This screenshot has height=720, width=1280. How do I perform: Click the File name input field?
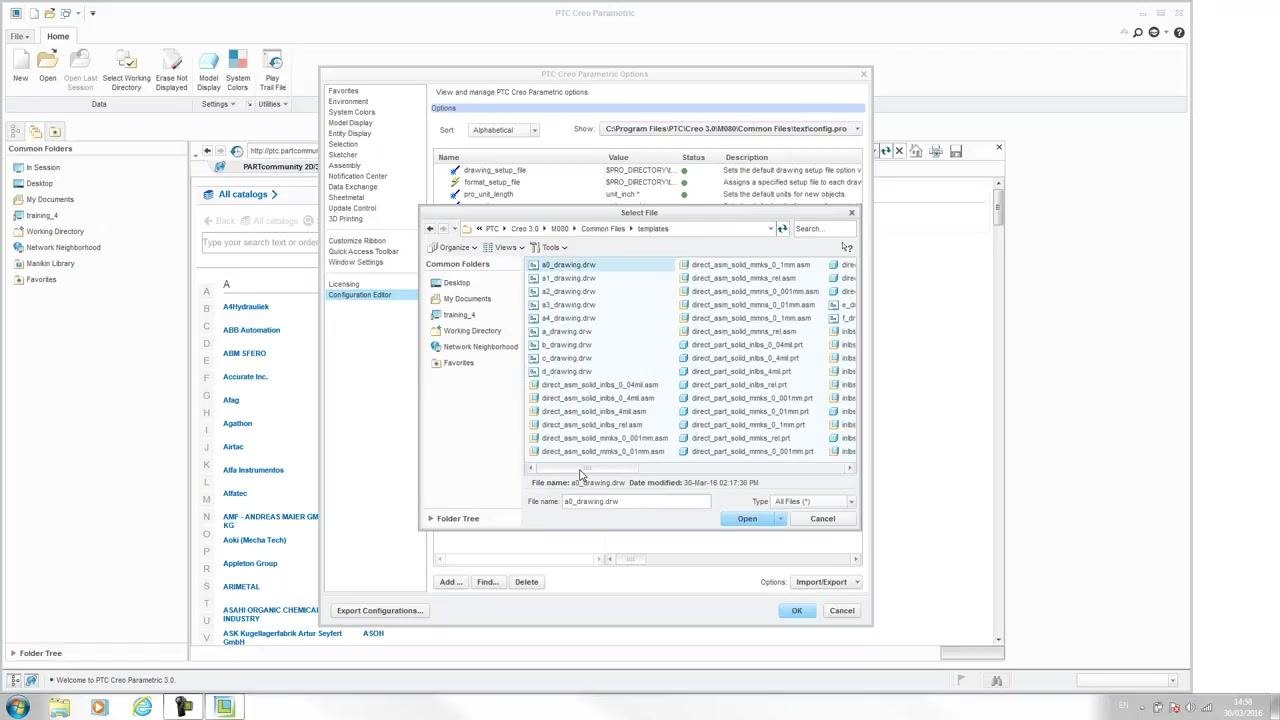(x=636, y=501)
